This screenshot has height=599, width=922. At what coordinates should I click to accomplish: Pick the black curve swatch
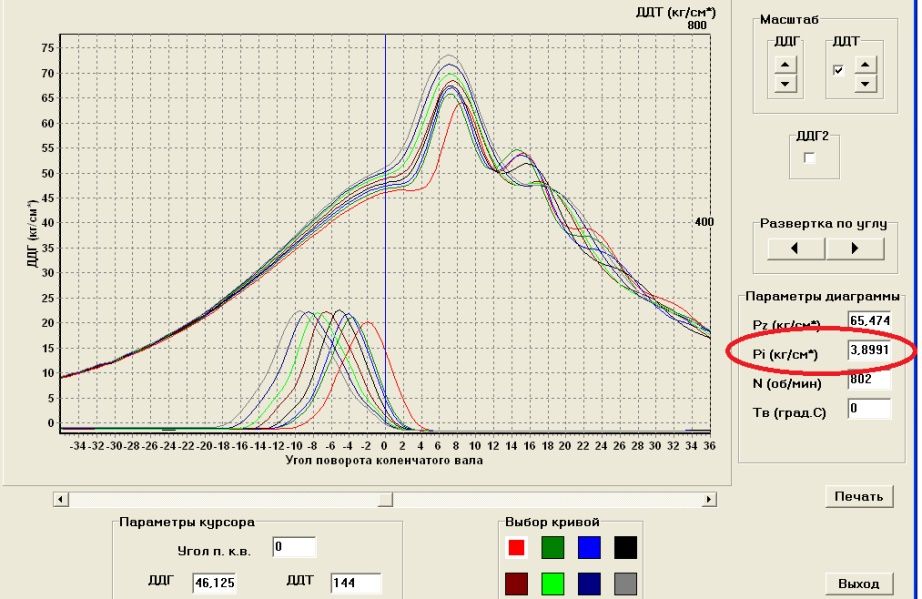(625, 547)
